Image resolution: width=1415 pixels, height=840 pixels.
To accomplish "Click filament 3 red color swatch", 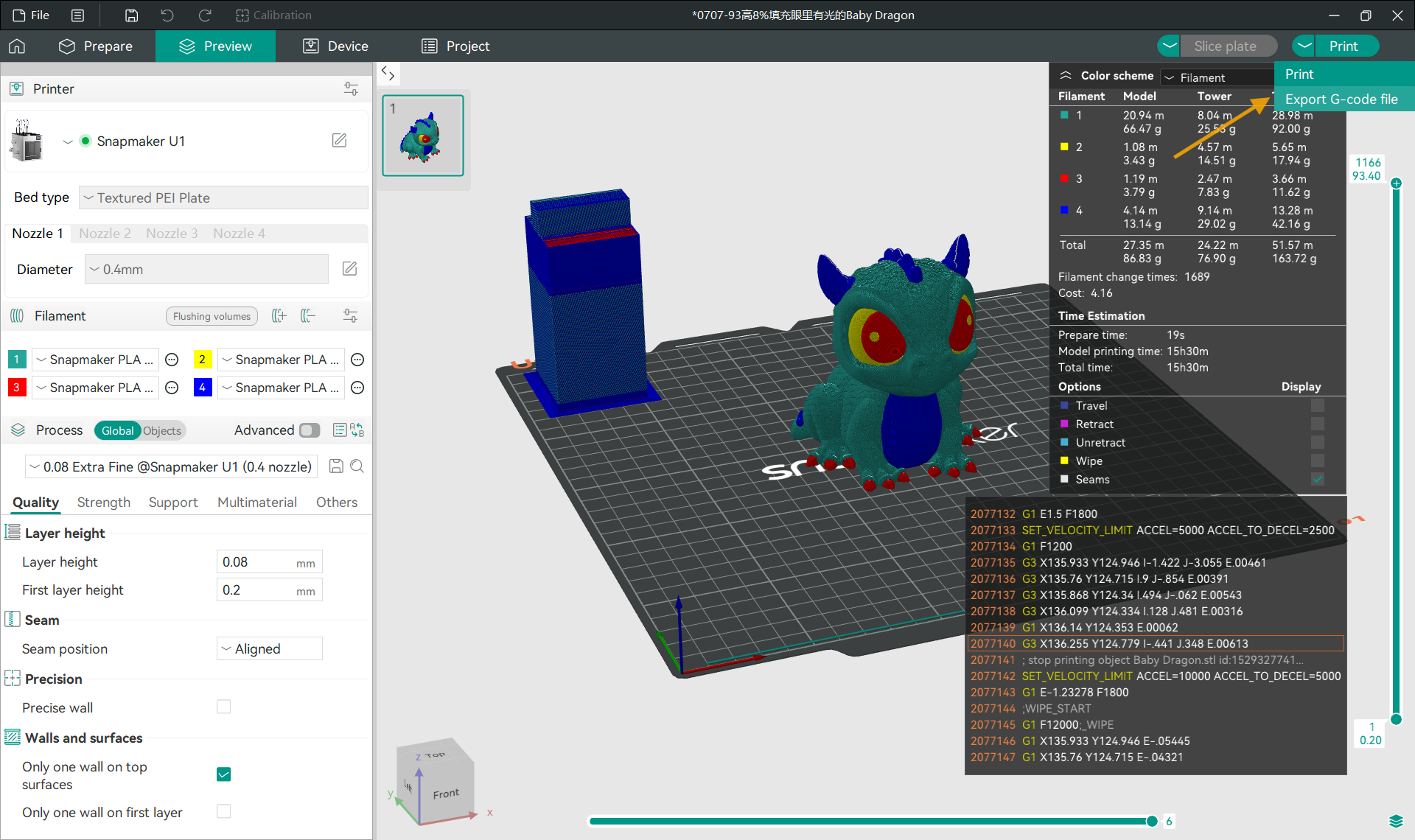I will click(x=17, y=388).
